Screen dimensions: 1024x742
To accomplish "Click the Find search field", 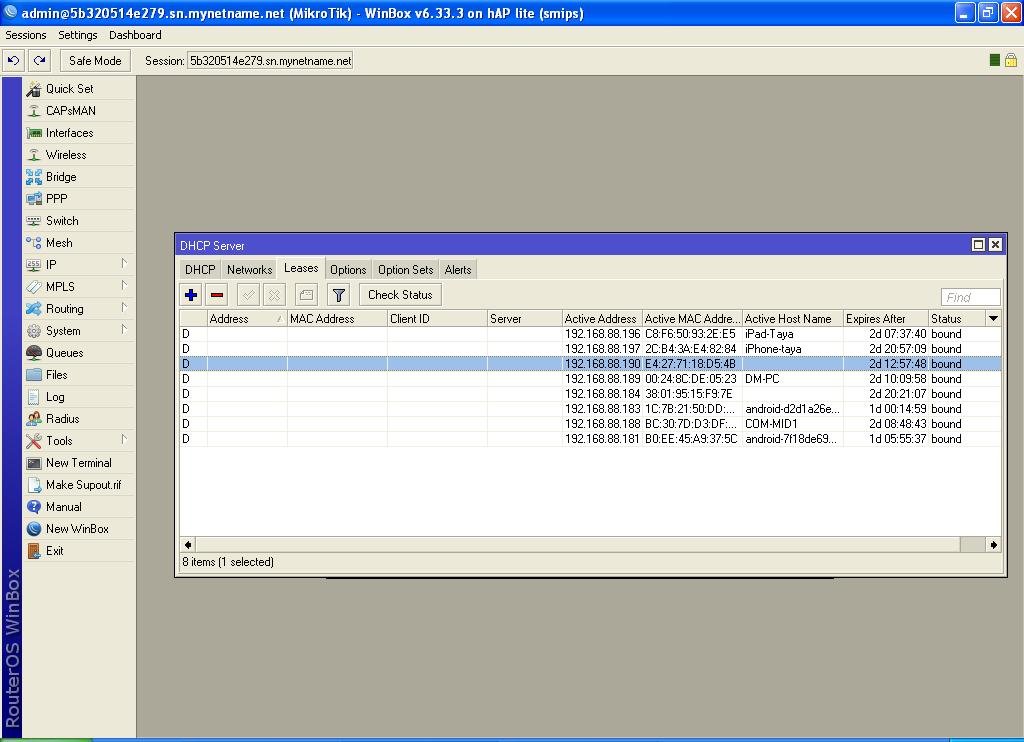I will point(970,297).
